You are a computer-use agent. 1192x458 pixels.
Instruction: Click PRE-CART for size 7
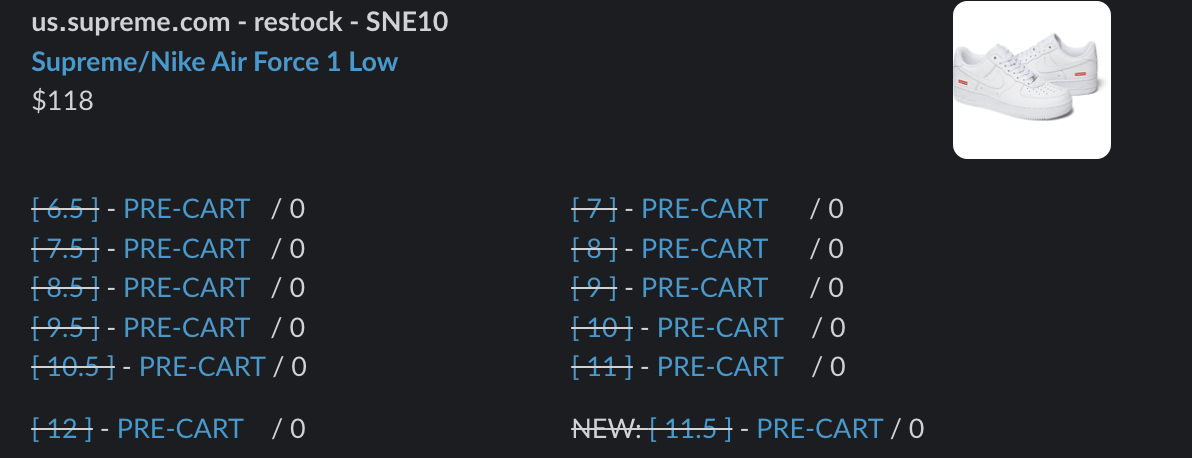tap(705, 208)
